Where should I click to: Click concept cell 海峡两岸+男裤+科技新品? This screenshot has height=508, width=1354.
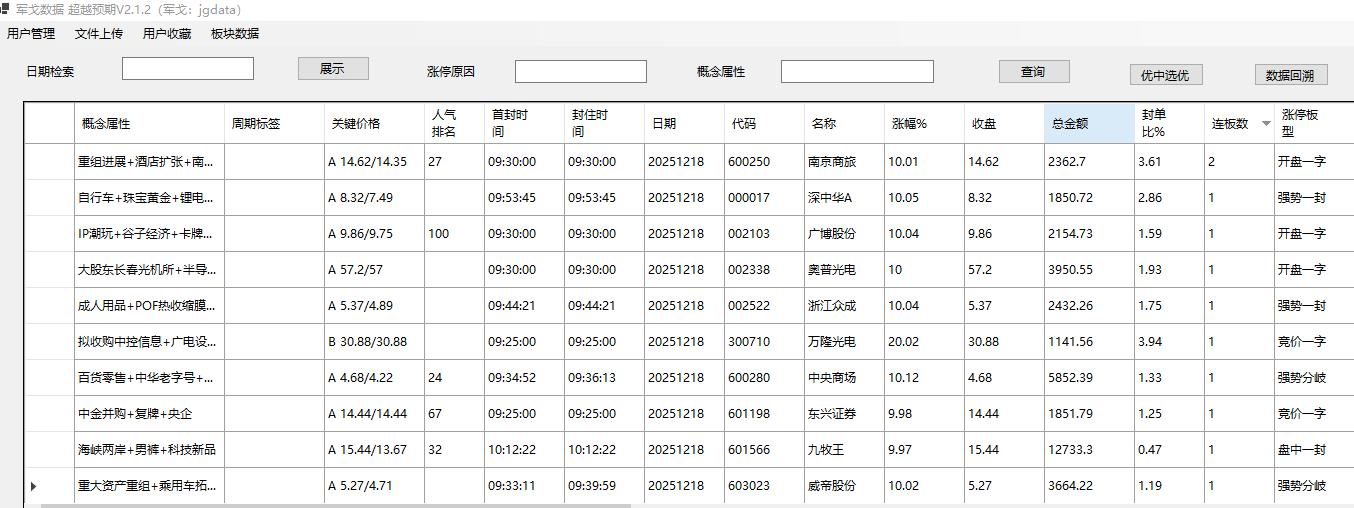147,450
